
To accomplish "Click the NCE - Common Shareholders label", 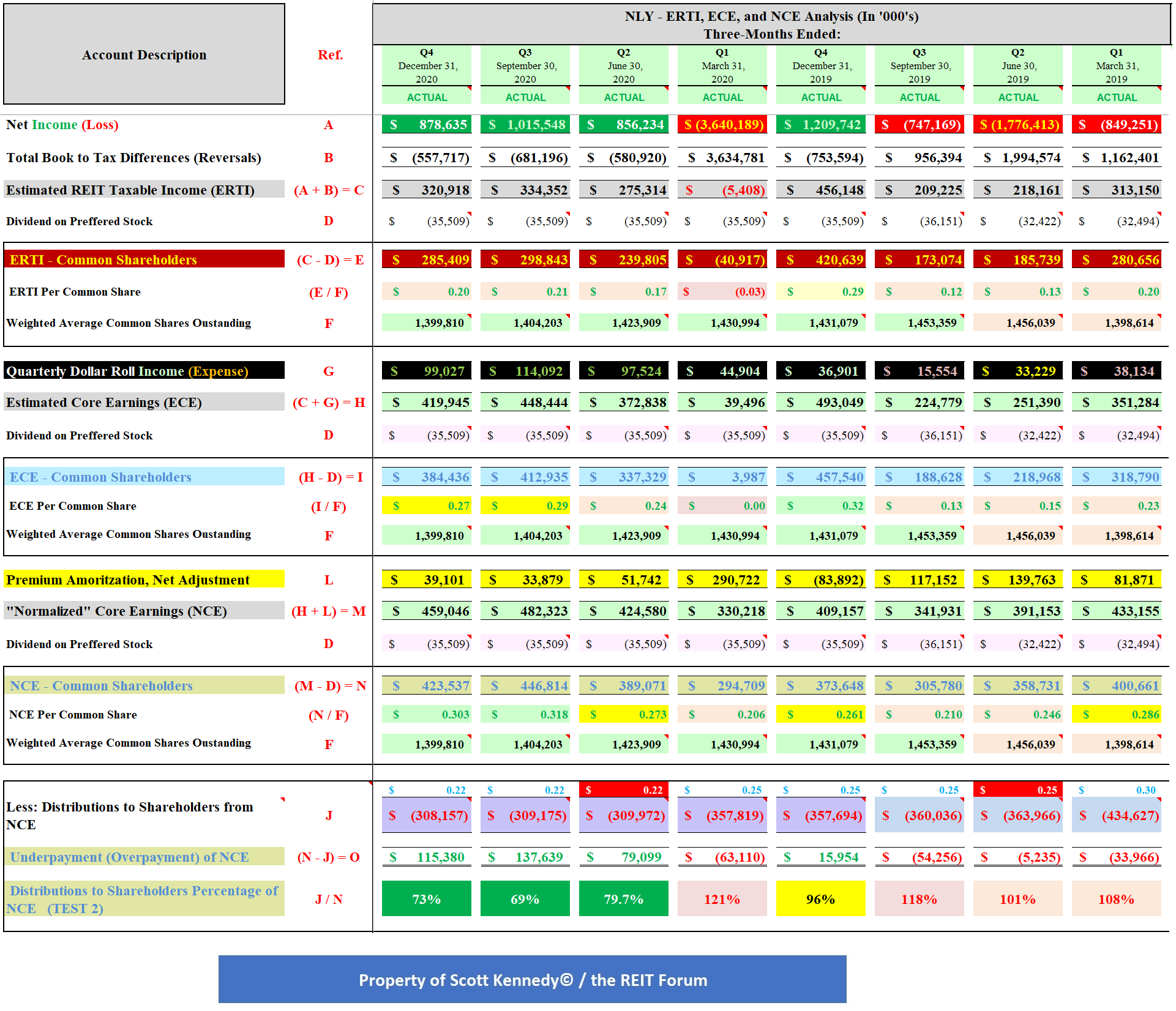I will click(144, 685).
